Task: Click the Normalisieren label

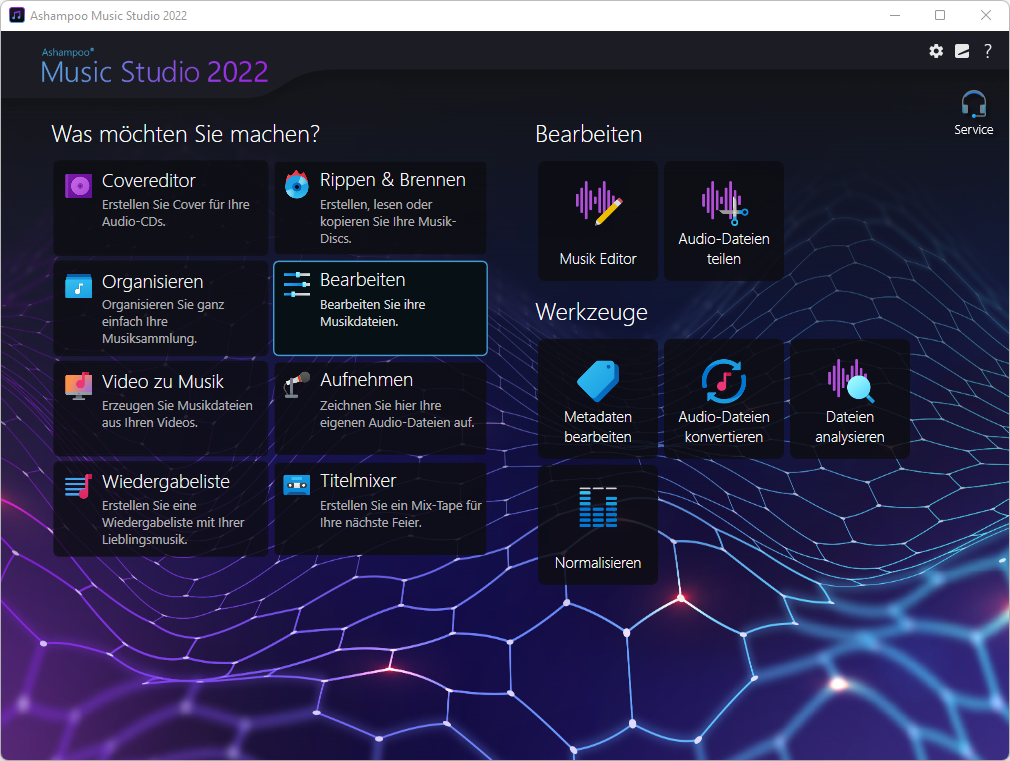Action: (598, 563)
